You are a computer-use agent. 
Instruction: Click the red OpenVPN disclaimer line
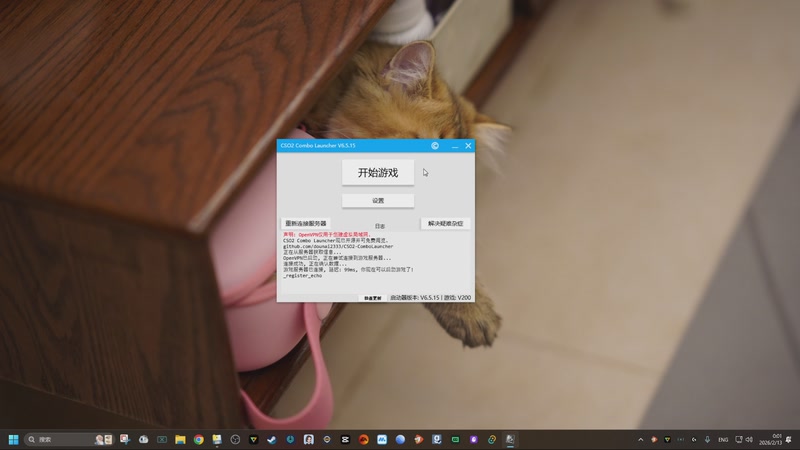[x=327, y=234]
